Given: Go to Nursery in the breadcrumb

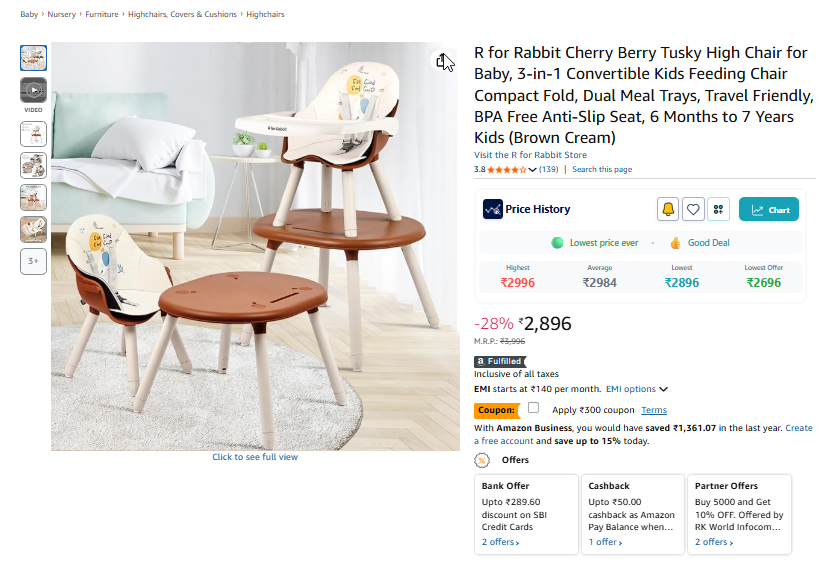Looking at the screenshot, I should 61,15.
